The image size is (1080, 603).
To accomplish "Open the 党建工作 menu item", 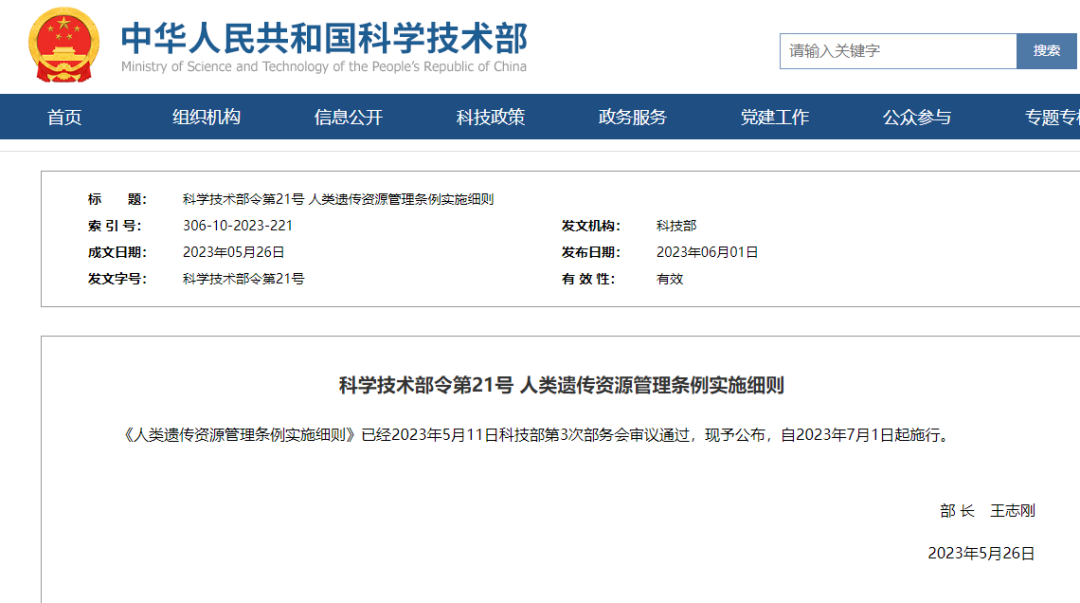I will pos(775,117).
